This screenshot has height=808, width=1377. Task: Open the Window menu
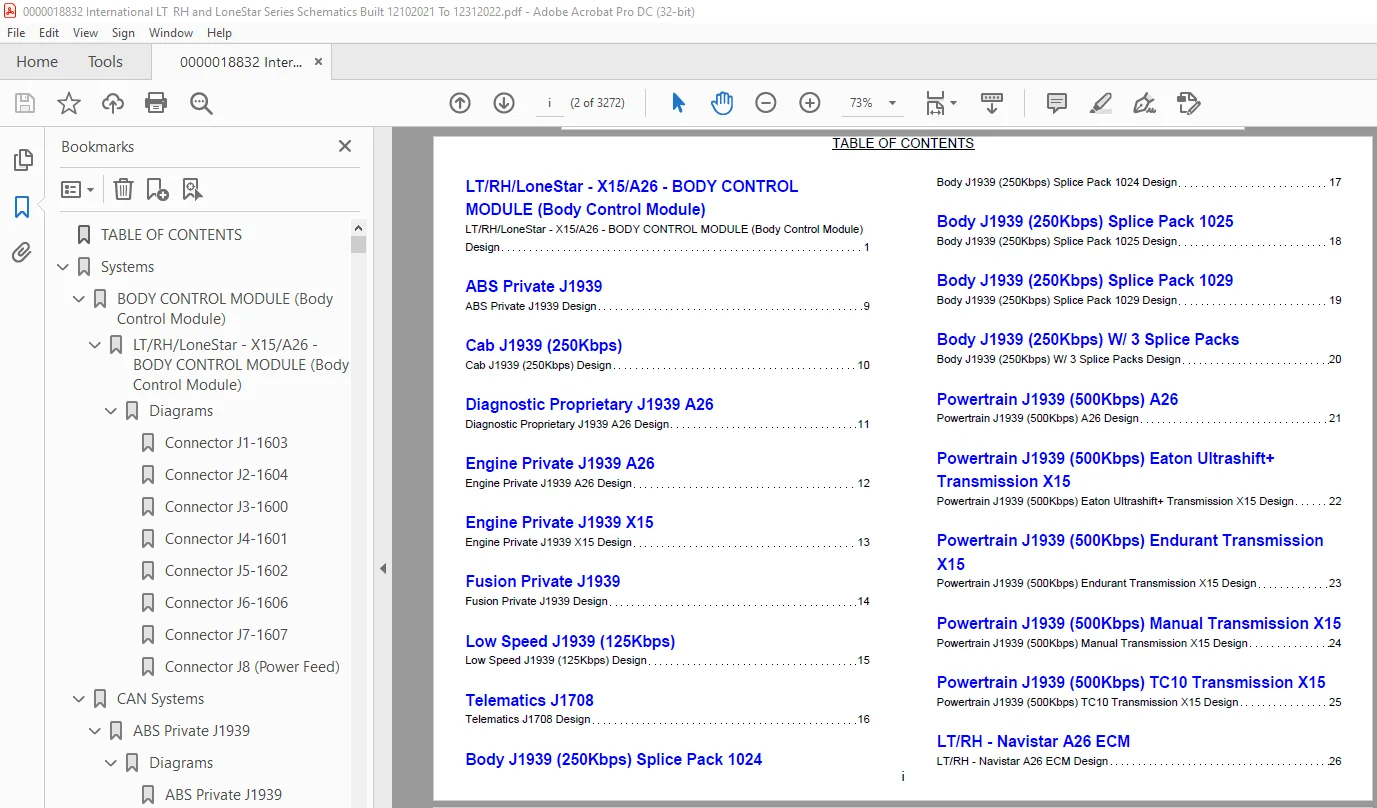[171, 33]
